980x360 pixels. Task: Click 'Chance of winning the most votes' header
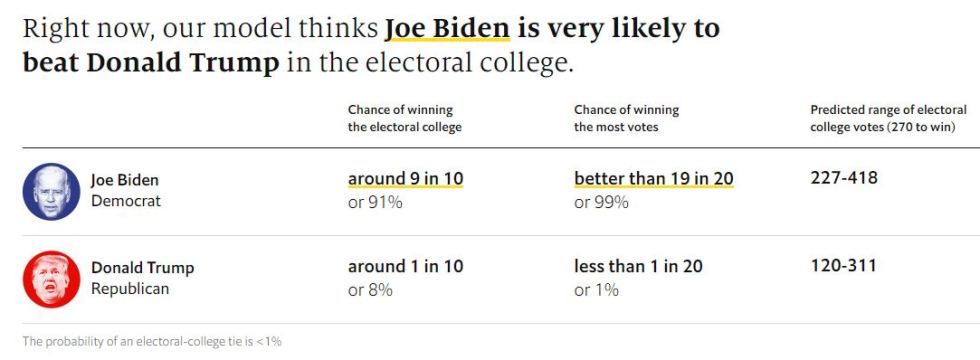[x=627, y=118]
